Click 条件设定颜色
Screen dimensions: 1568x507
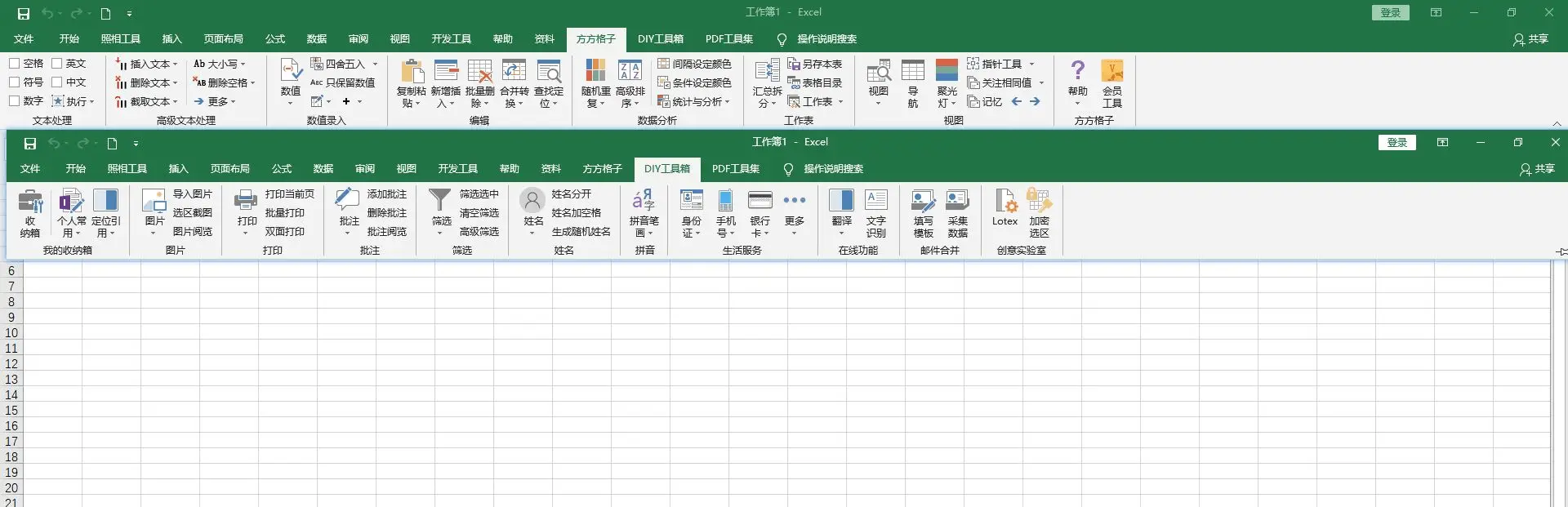695,82
